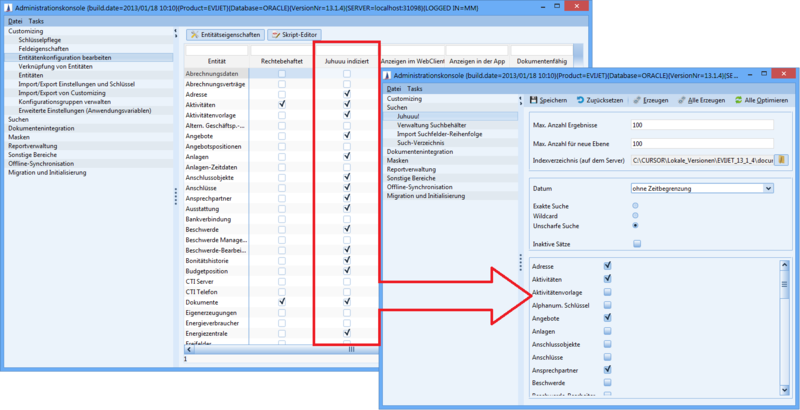
Task: Click the Alle Erzeugen toolbar icon
Action: [x=681, y=100]
